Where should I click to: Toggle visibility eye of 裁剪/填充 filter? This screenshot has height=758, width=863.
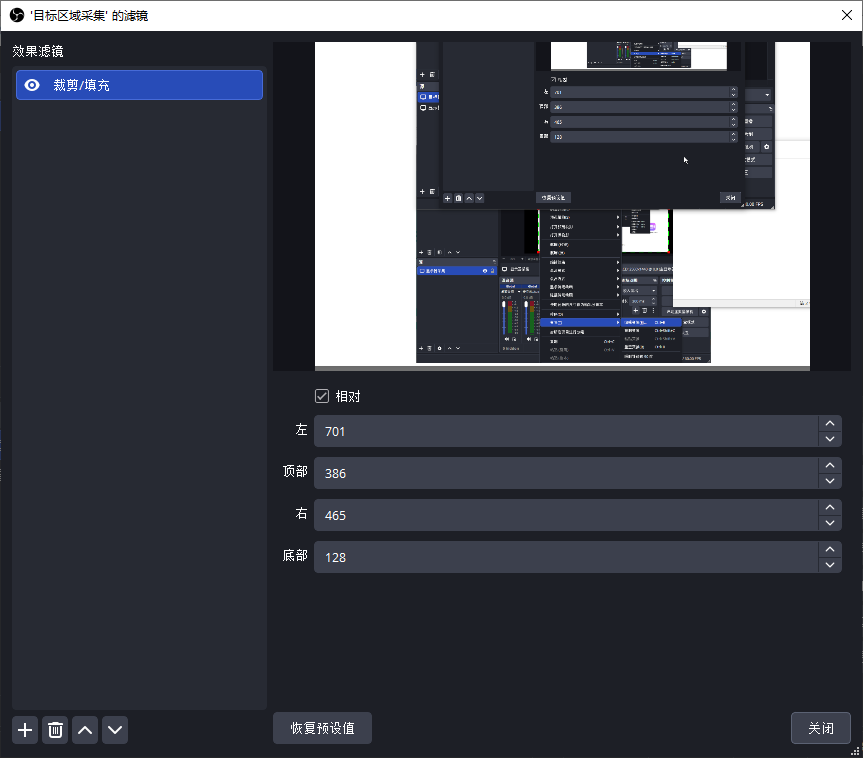click(x=32, y=85)
